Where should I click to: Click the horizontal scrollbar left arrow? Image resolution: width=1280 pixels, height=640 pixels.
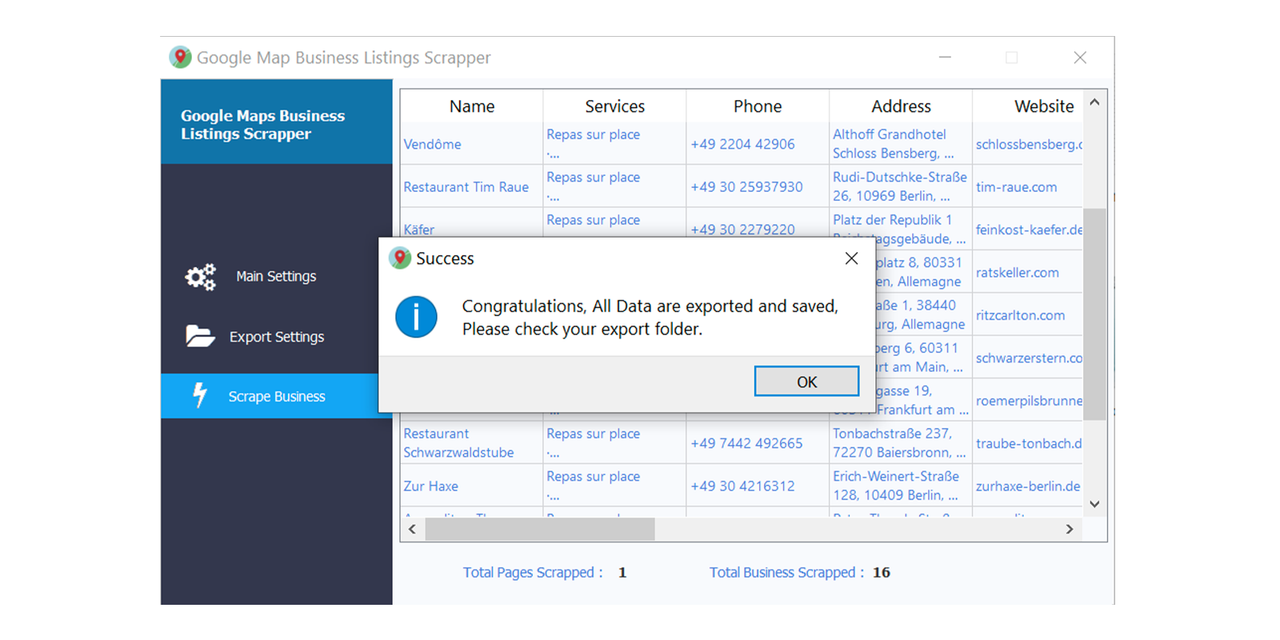coord(411,529)
